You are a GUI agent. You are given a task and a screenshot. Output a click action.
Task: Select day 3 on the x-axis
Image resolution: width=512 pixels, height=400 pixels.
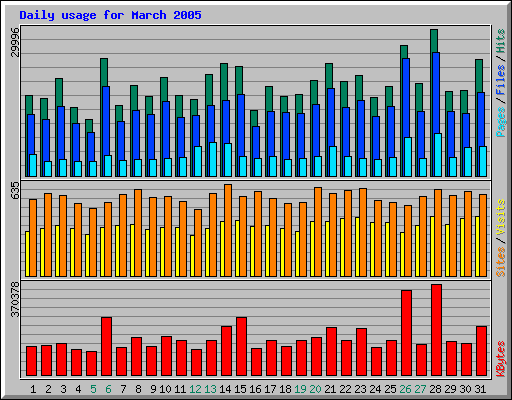coord(63,389)
